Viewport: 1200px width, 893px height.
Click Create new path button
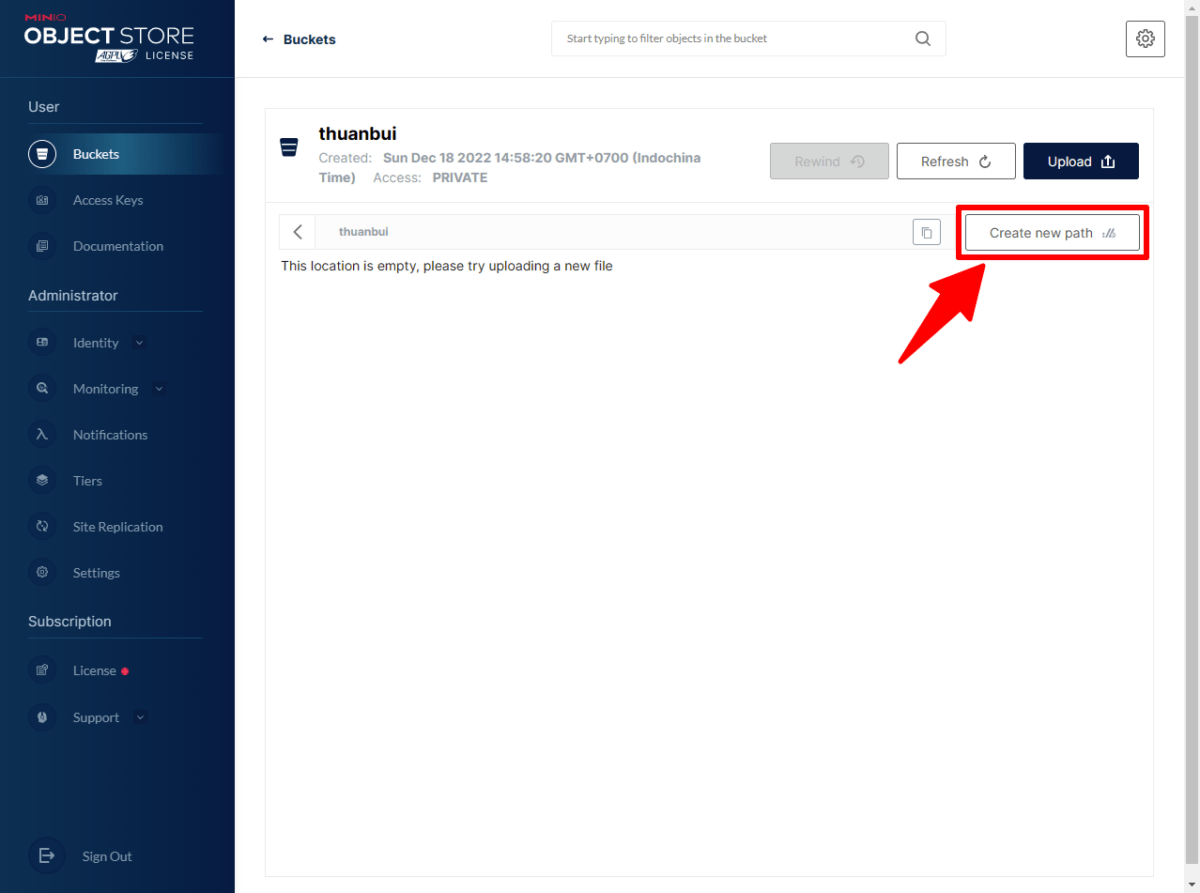point(1051,233)
